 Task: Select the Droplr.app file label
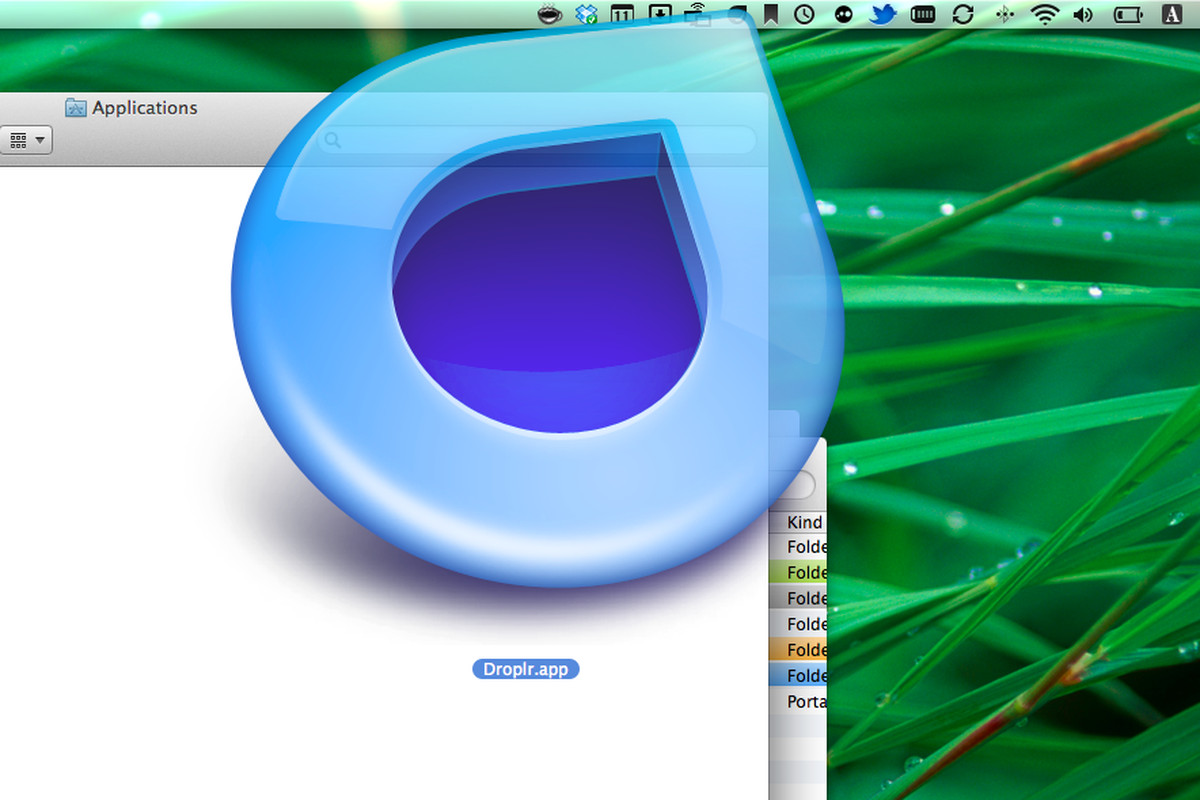[526, 669]
